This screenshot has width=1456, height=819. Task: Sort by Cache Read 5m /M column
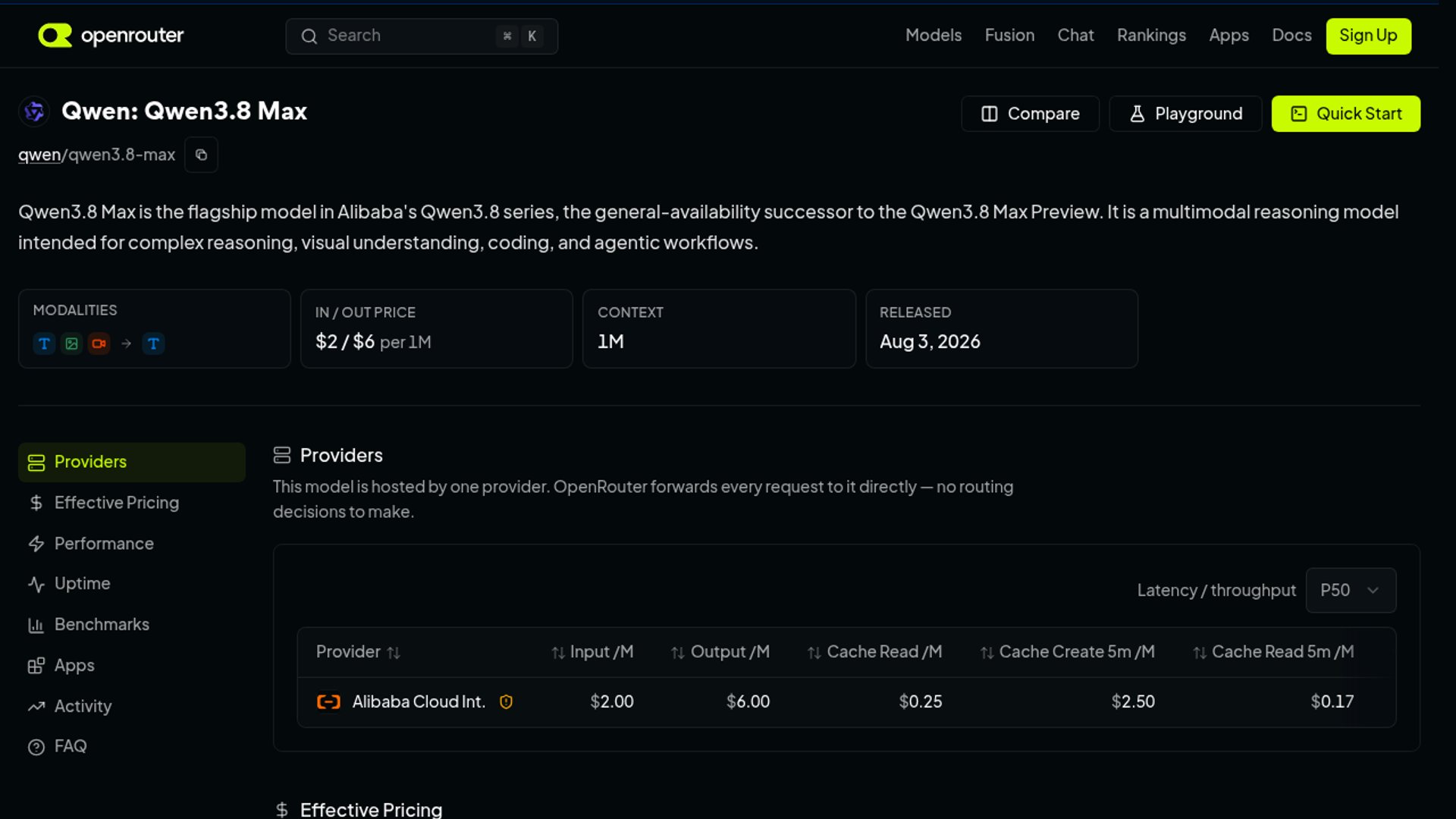(1273, 652)
